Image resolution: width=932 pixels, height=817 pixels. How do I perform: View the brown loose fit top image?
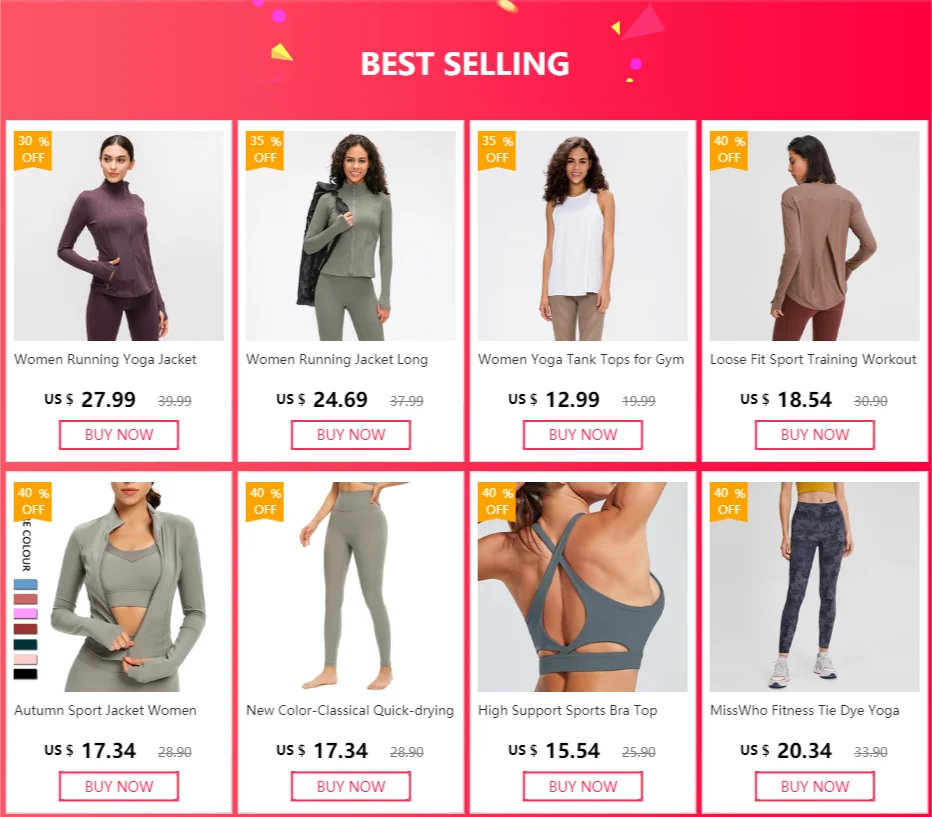click(x=814, y=236)
